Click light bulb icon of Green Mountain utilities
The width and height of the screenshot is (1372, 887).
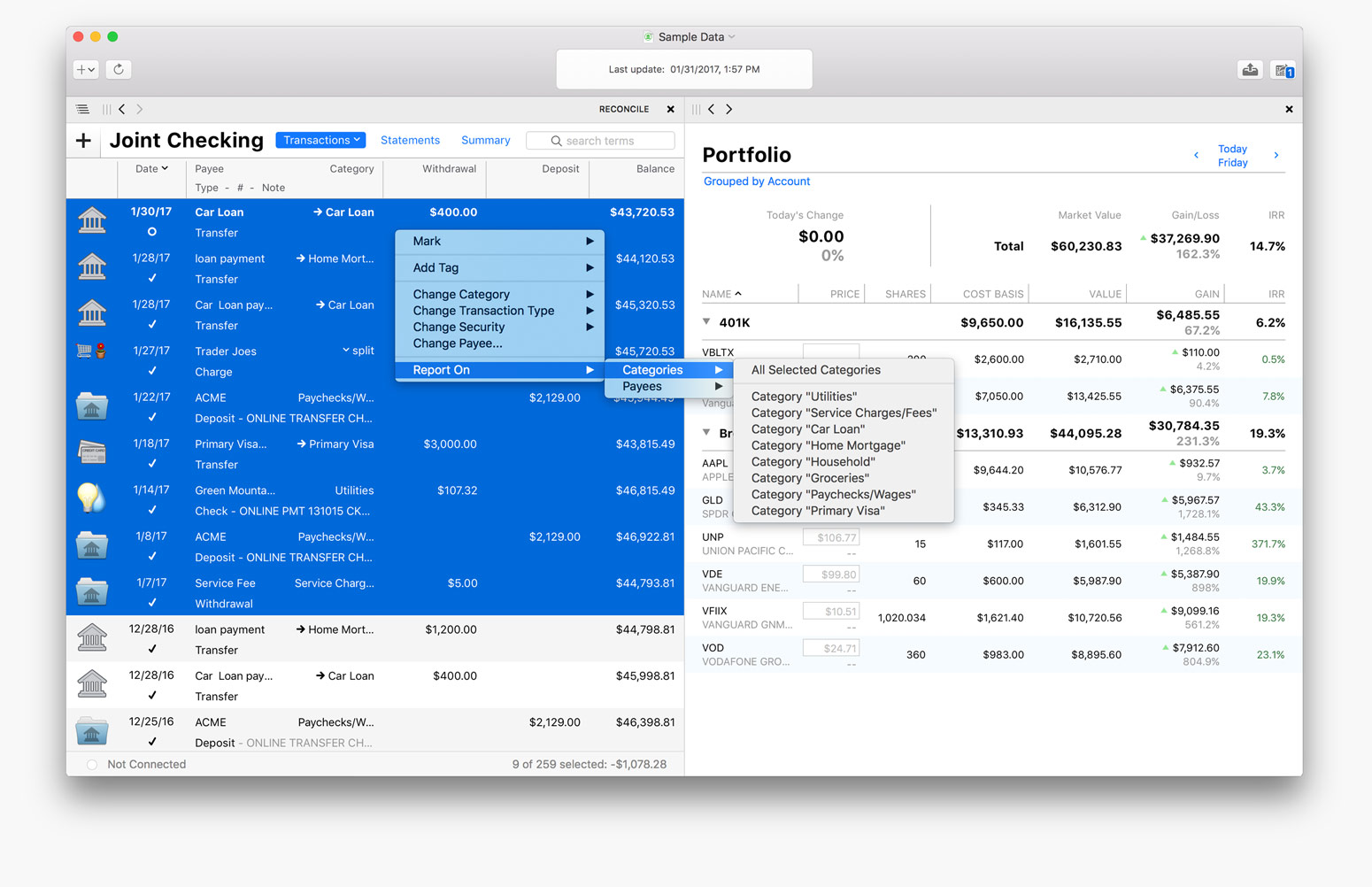point(91,497)
